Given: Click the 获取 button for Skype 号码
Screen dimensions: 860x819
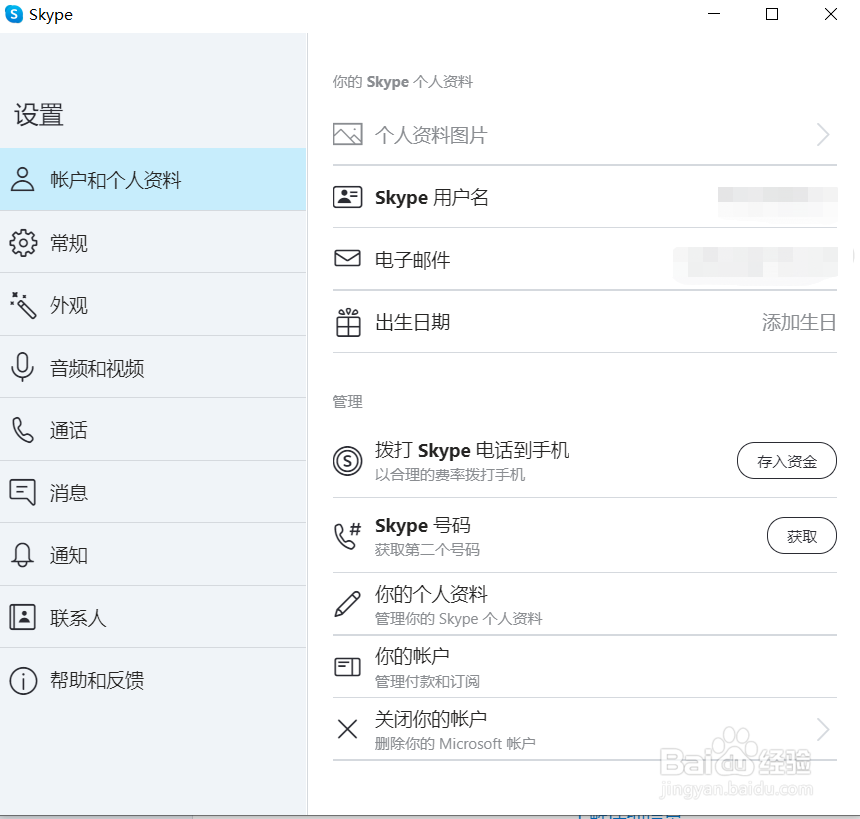Looking at the screenshot, I should pos(801,535).
